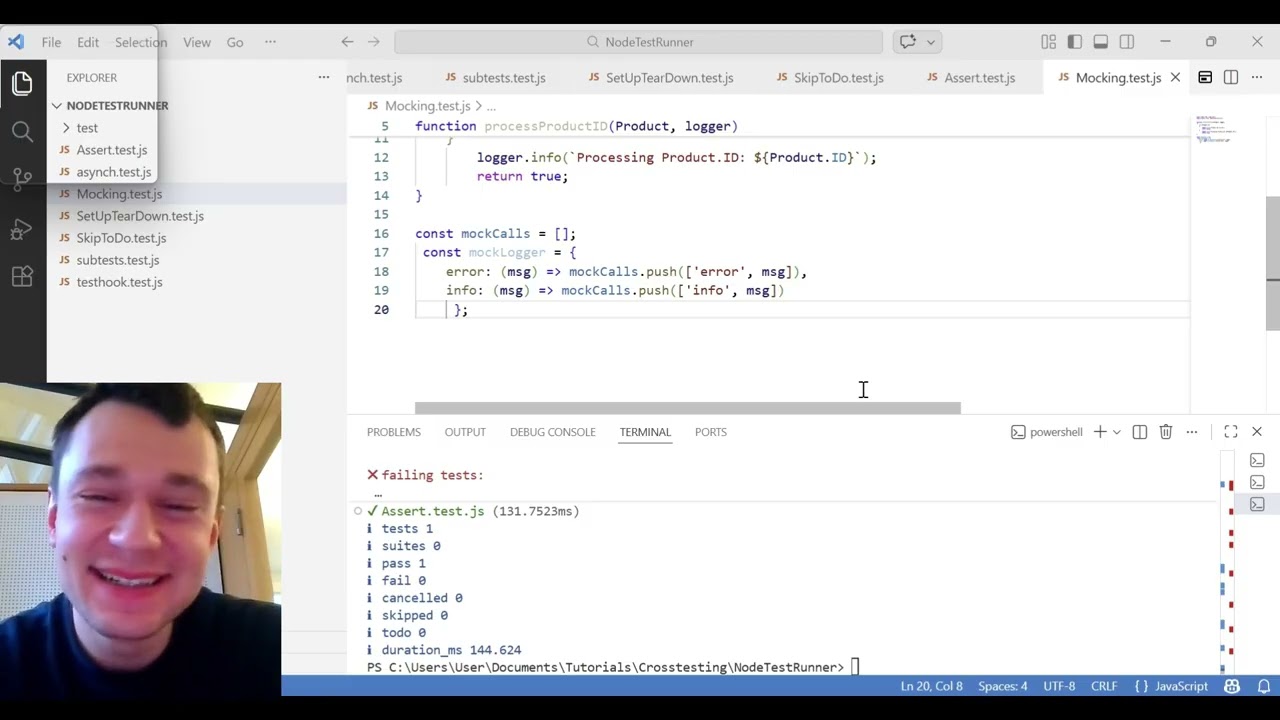
Task: Open Run and Debug view
Action: point(22,229)
